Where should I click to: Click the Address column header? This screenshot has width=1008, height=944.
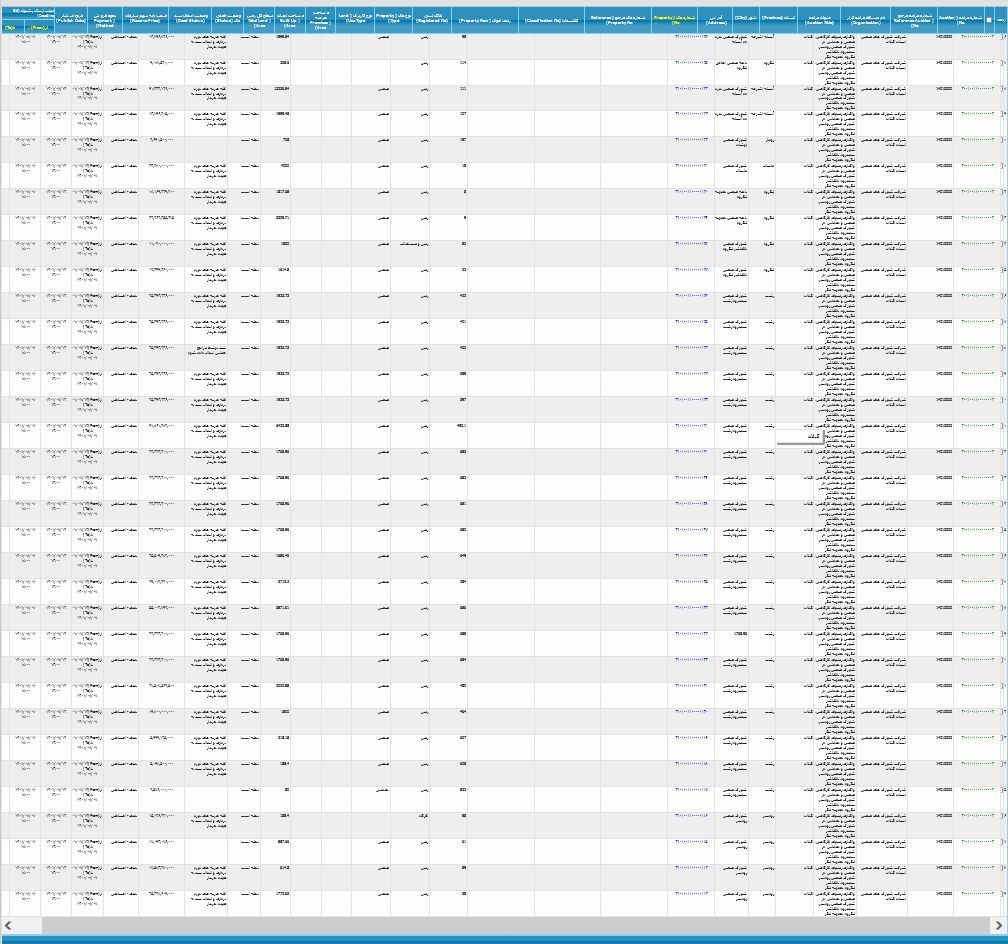715,20
